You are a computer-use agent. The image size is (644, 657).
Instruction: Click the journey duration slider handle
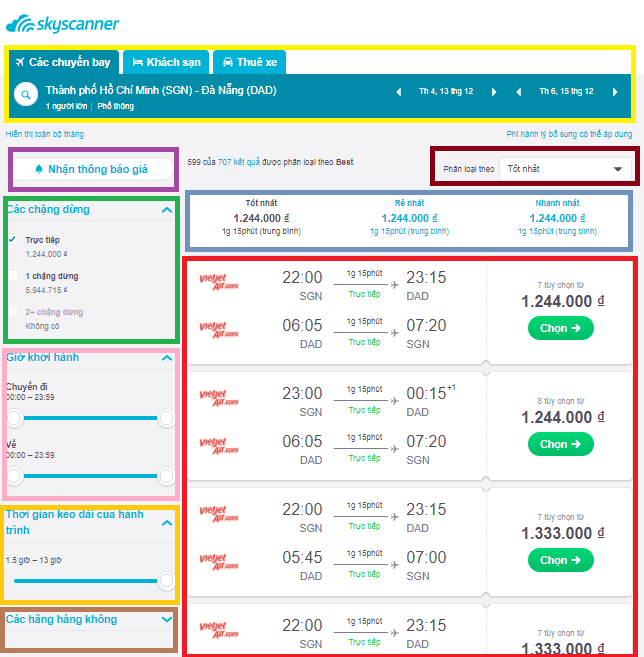pos(166,581)
